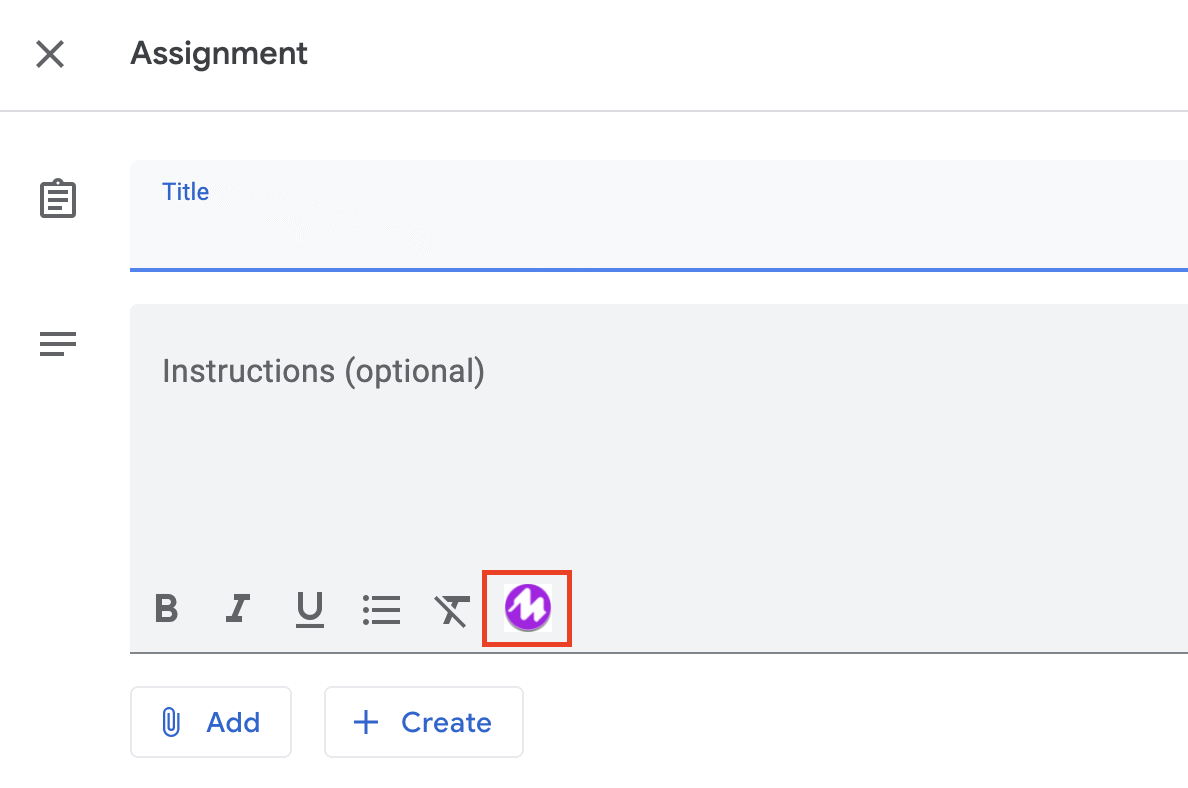The width and height of the screenshot is (1188, 788).
Task: Open the Add attachment menu
Action: [211, 722]
